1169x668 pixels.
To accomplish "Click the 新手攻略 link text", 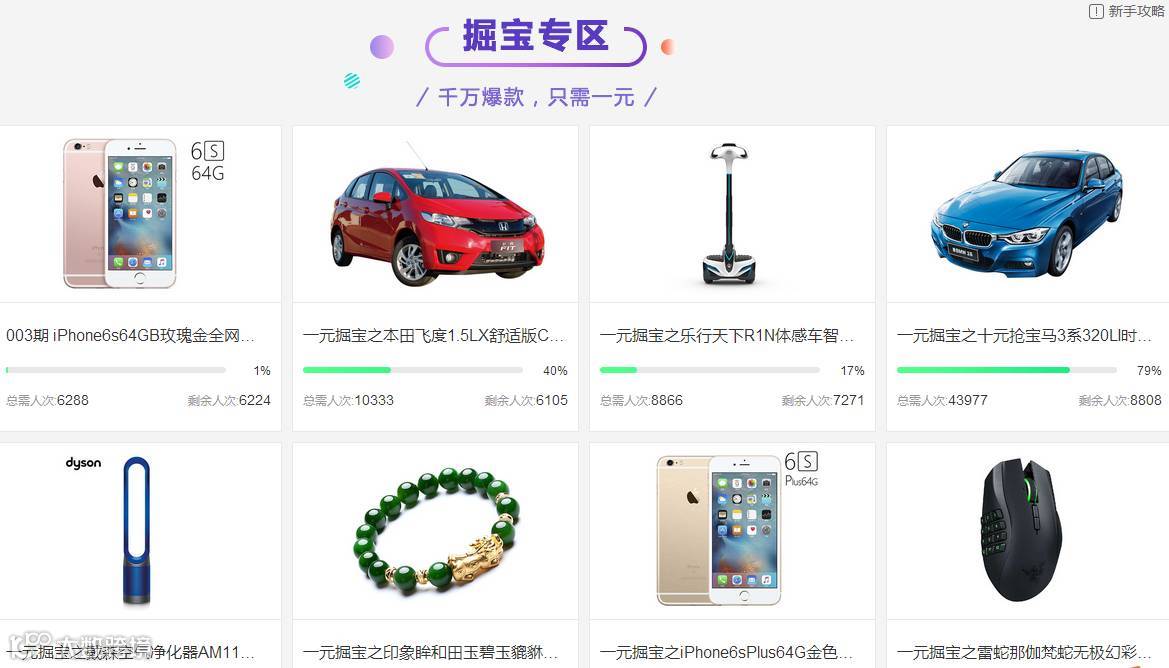I will [1136, 11].
